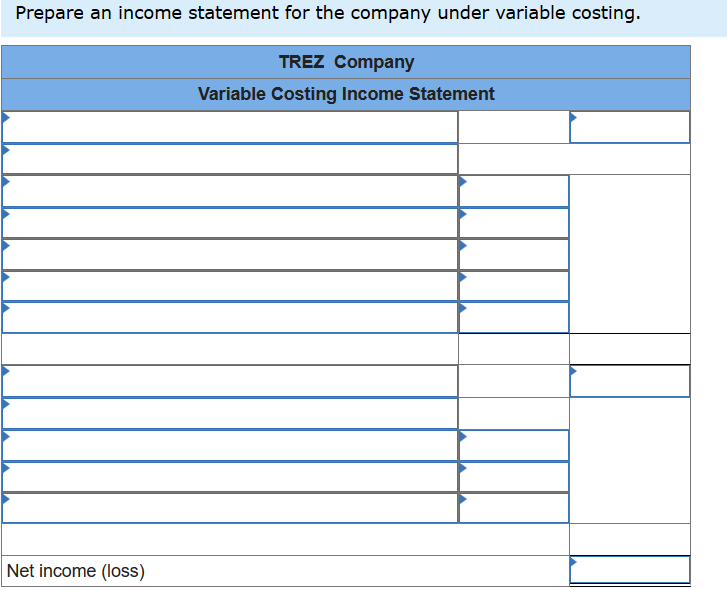Open the tenth label dropdown from the top
This screenshot has height=591, width=727.
tap(230, 445)
